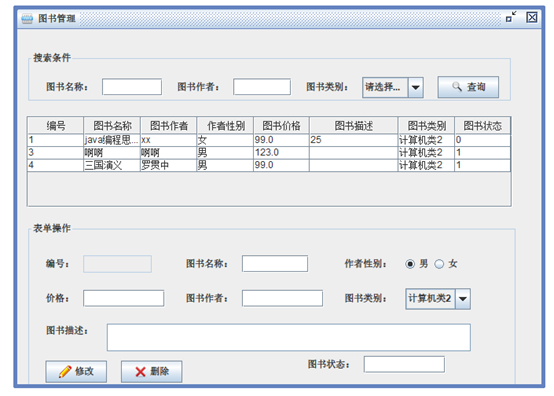Click the red X icon on 删除 button
The image size is (554, 396).
coord(140,372)
